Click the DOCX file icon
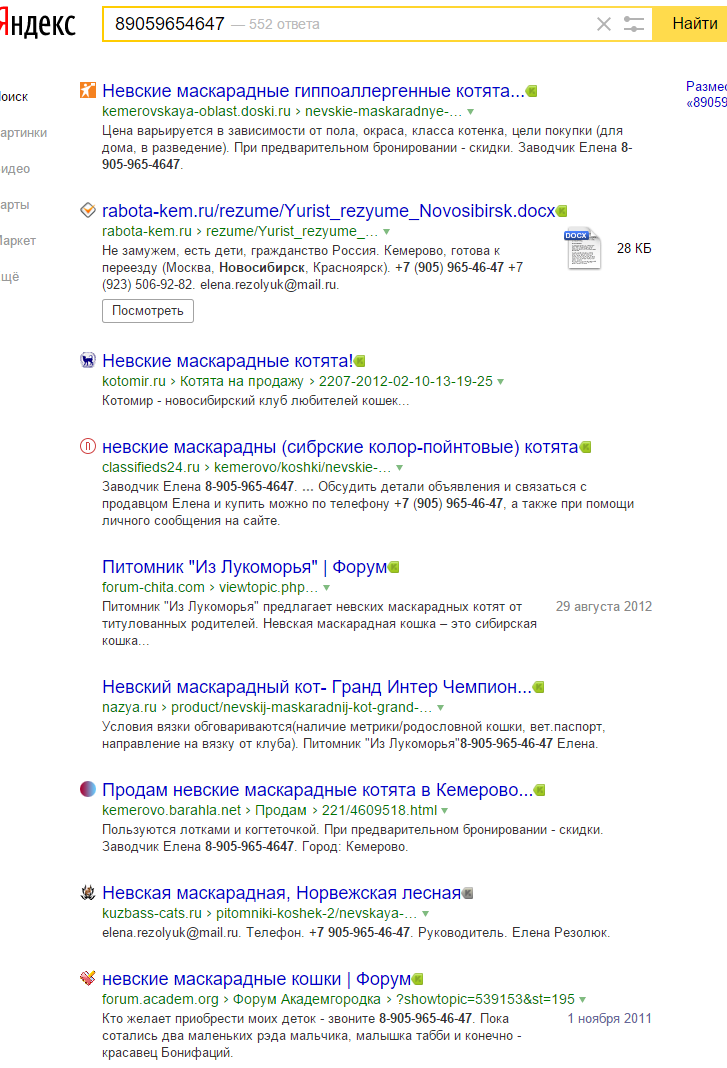The image size is (727, 1068). pyautogui.click(x=583, y=249)
